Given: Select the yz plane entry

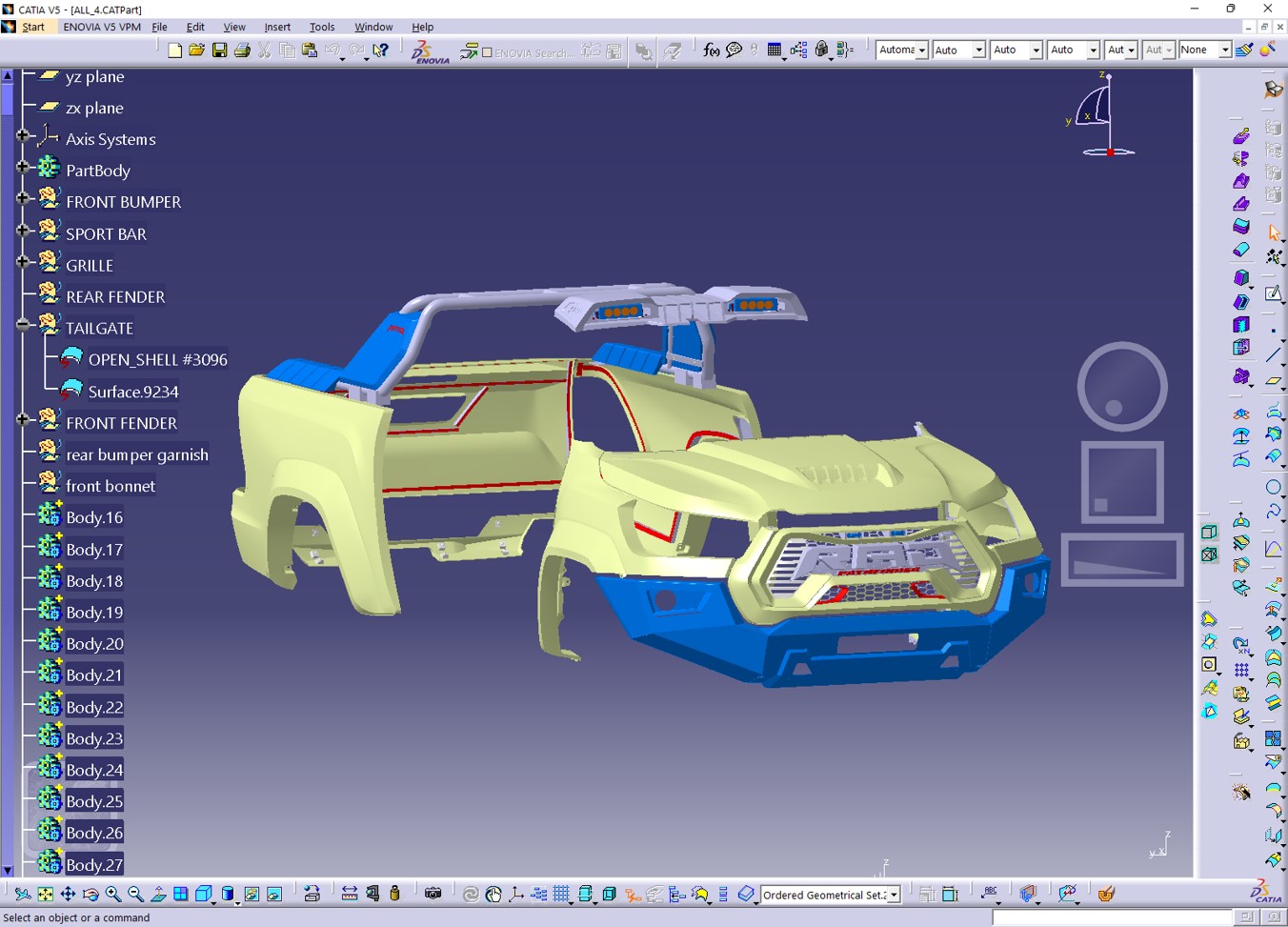Looking at the screenshot, I should click(x=94, y=77).
